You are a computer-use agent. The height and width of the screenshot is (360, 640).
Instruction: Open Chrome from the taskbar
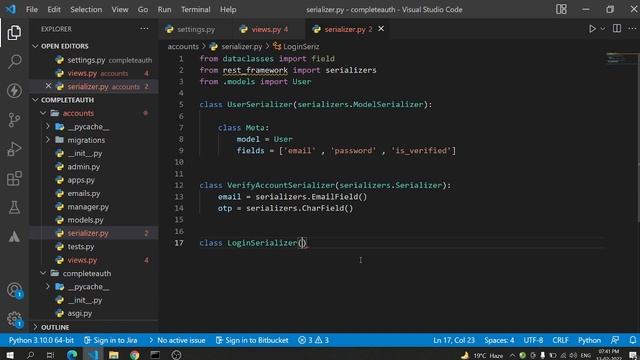tap(134, 354)
